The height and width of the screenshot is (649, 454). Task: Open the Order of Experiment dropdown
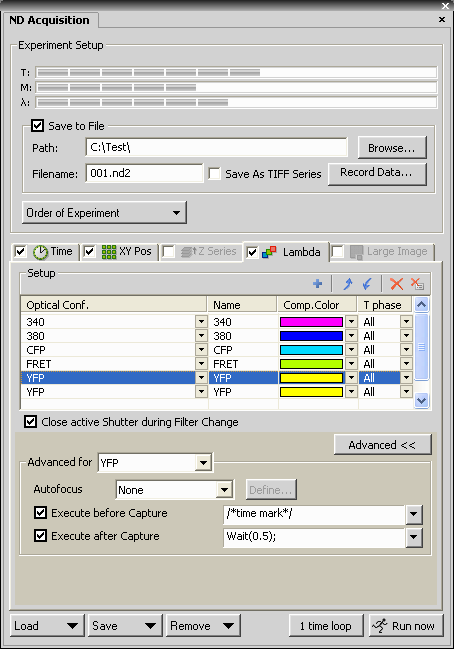tap(104, 213)
